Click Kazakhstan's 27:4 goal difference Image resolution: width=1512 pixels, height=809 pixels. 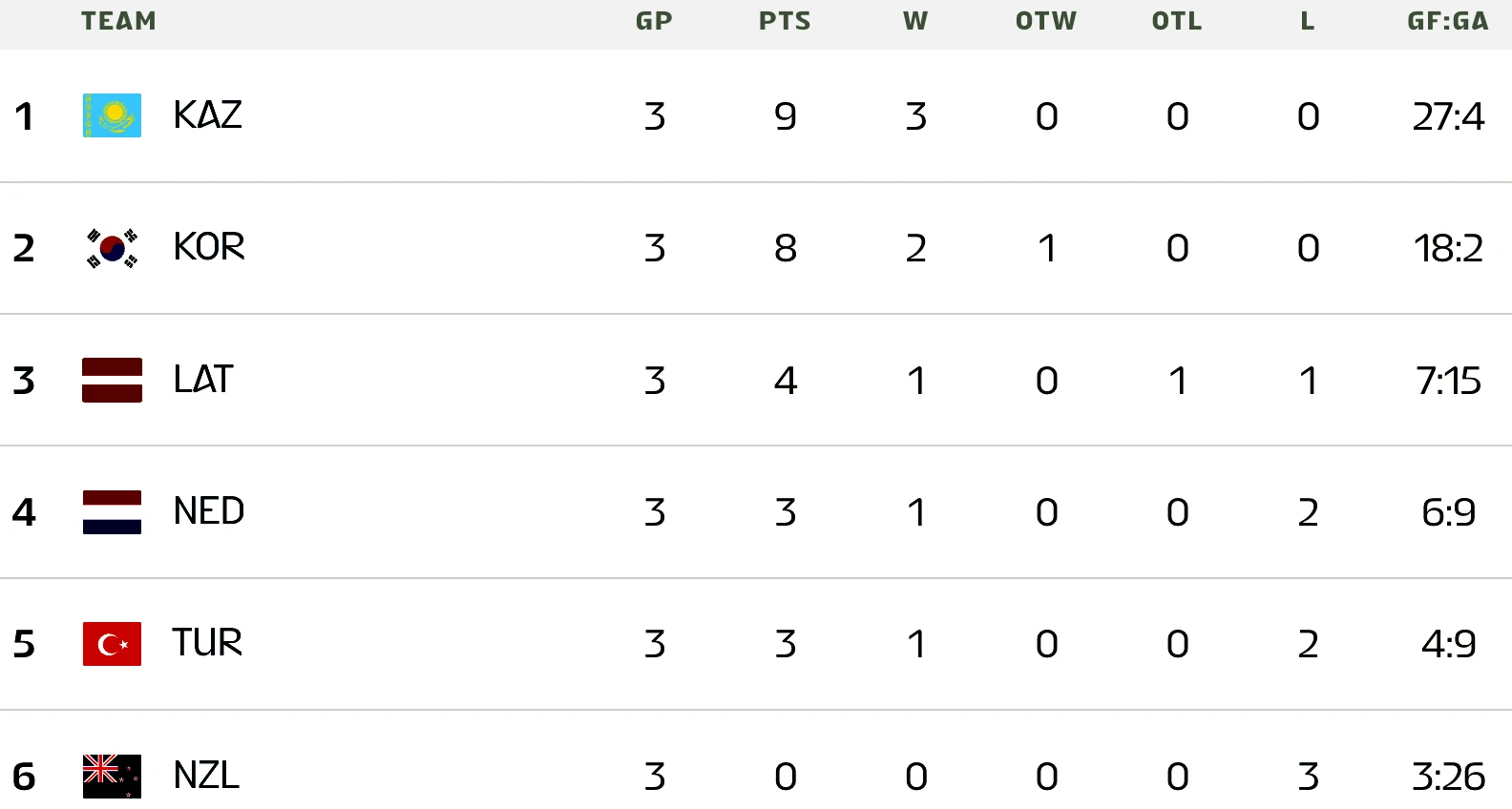point(1448,116)
